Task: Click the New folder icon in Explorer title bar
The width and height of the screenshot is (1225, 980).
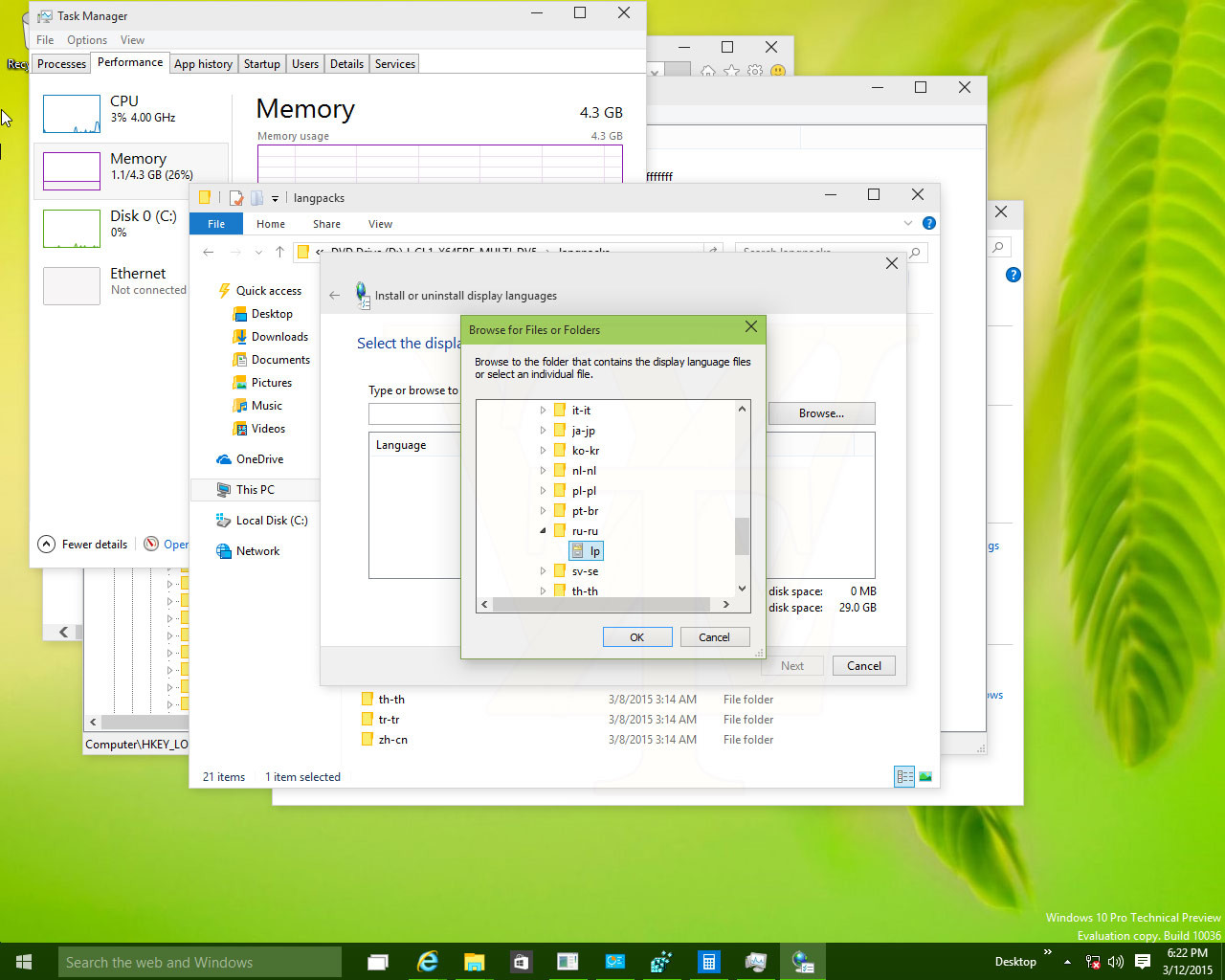Action: click(x=256, y=198)
